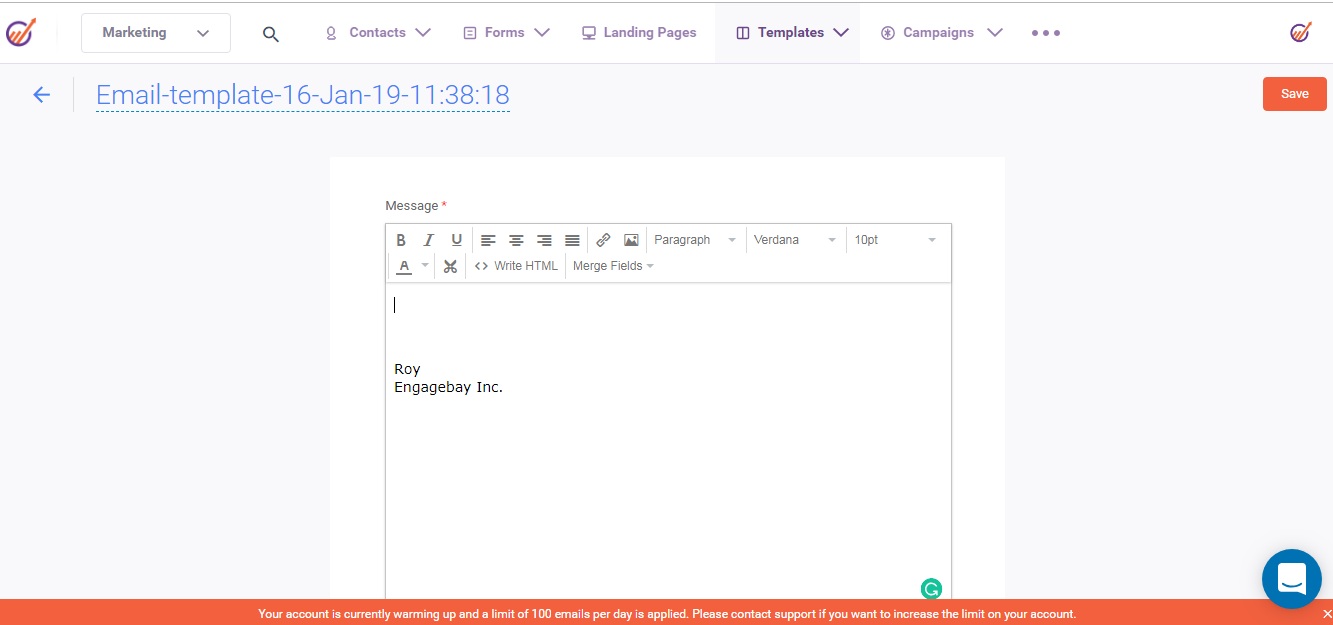The width and height of the screenshot is (1333, 625).
Task: Go back using the left arrow
Action: click(41, 95)
